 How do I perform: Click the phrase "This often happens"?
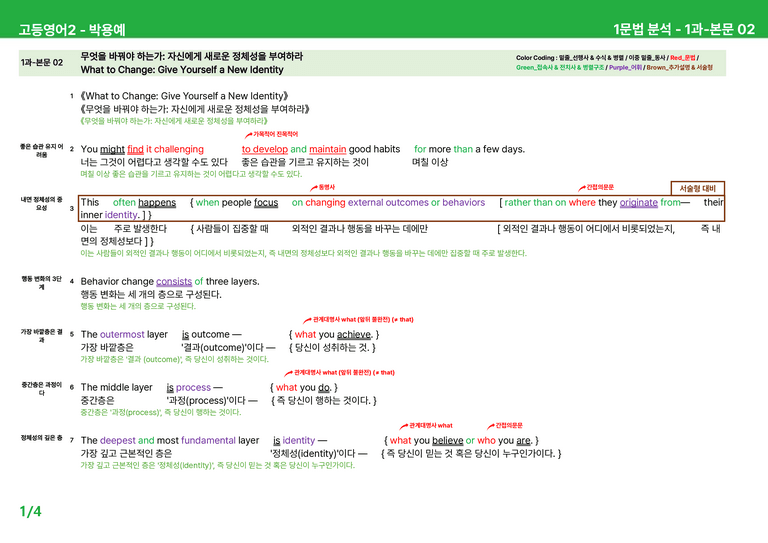pyautogui.click(x=128, y=203)
